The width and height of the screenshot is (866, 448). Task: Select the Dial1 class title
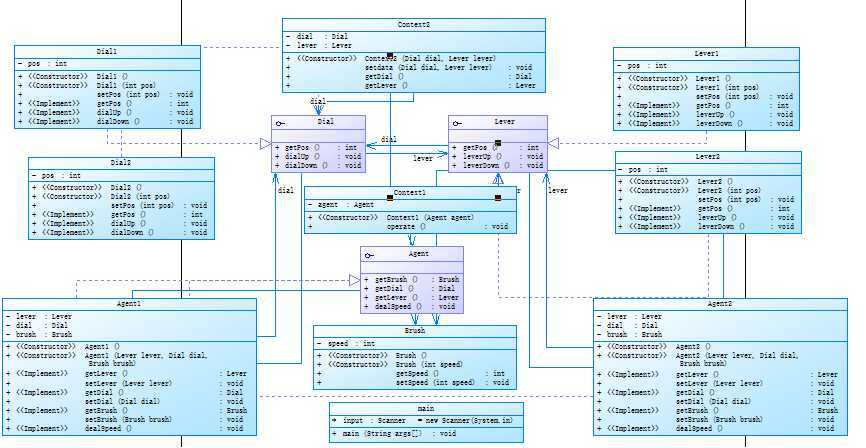[107, 51]
